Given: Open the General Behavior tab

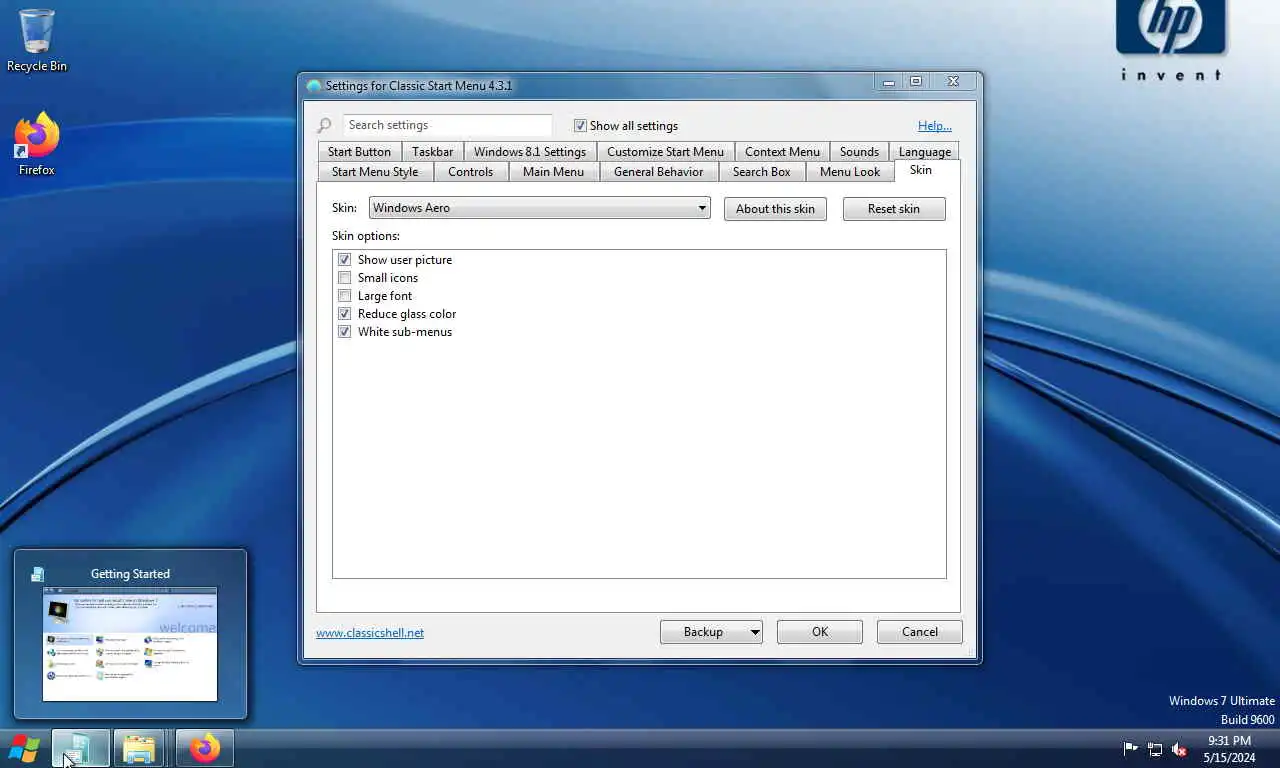Looking at the screenshot, I should tap(658, 172).
